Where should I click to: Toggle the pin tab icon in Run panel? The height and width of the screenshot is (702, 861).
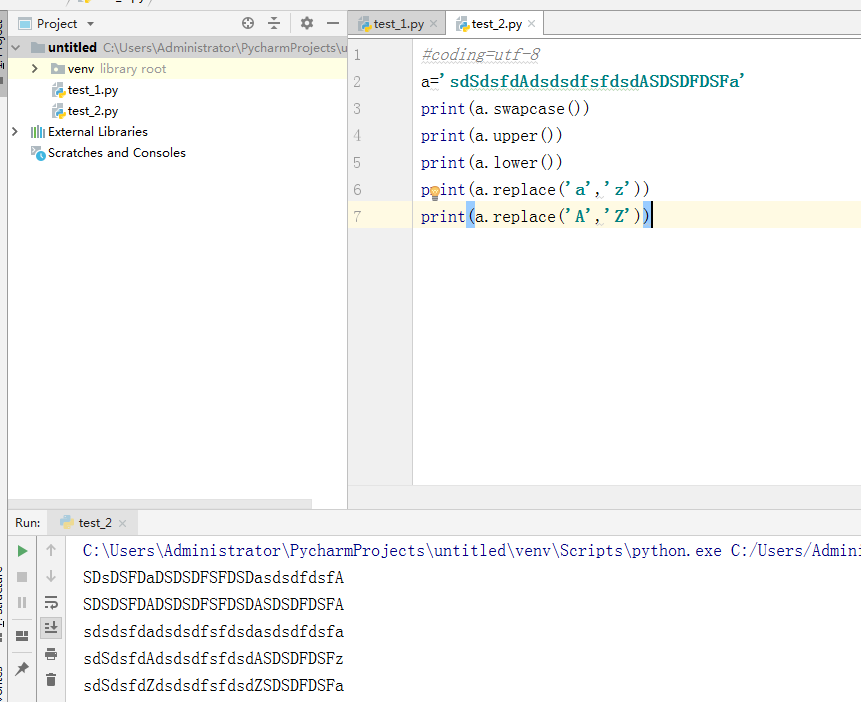[22, 669]
